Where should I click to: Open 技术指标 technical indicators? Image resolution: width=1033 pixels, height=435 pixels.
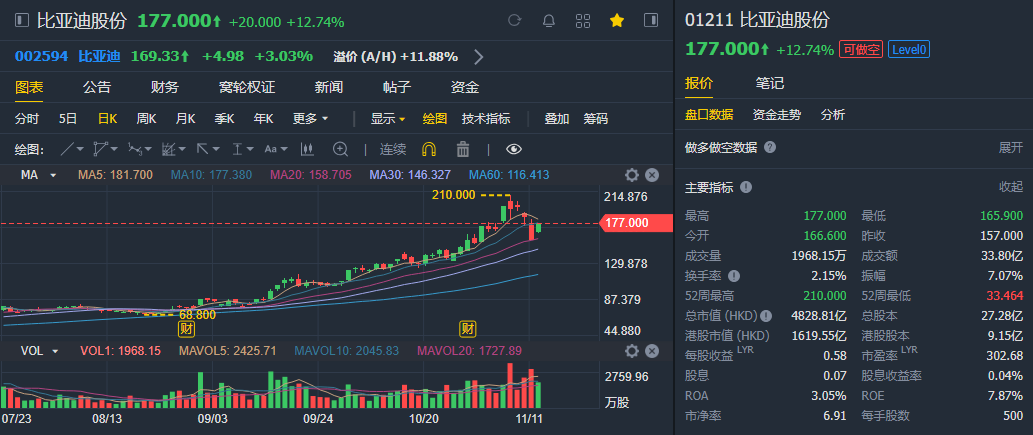point(486,119)
